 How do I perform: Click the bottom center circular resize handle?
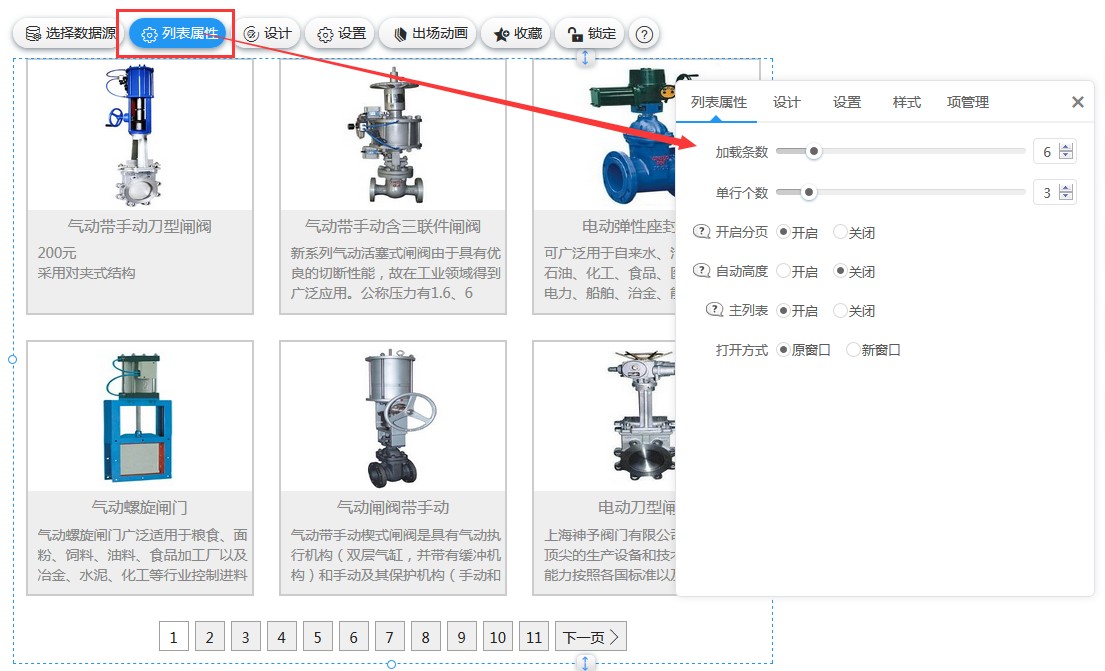391,664
